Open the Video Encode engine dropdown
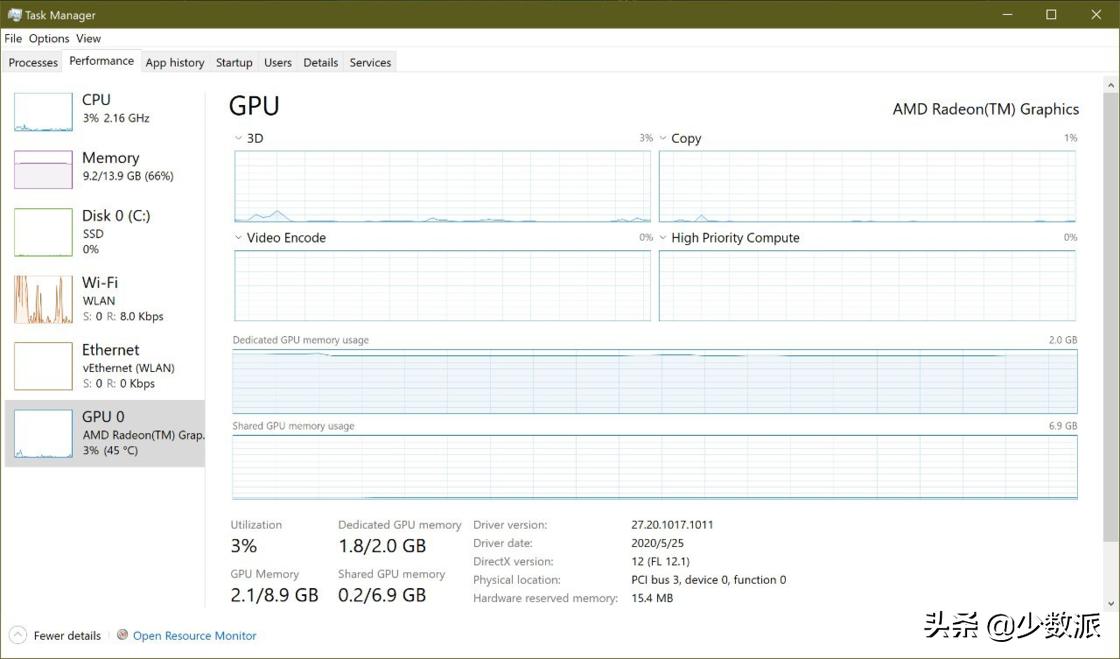The width and height of the screenshot is (1120, 659). (x=238, y=238)
